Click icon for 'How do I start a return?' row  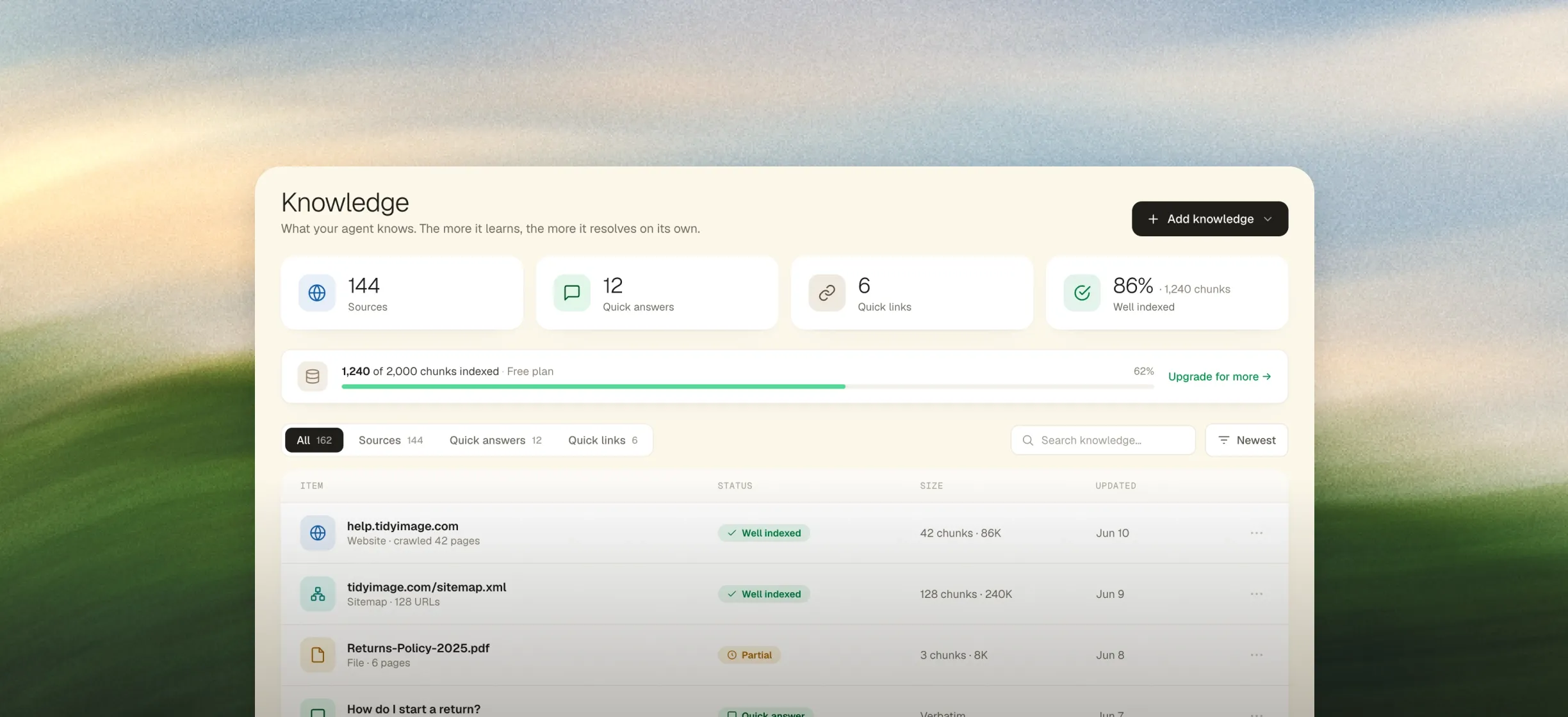pyautogui.click(x=318, y=708)
